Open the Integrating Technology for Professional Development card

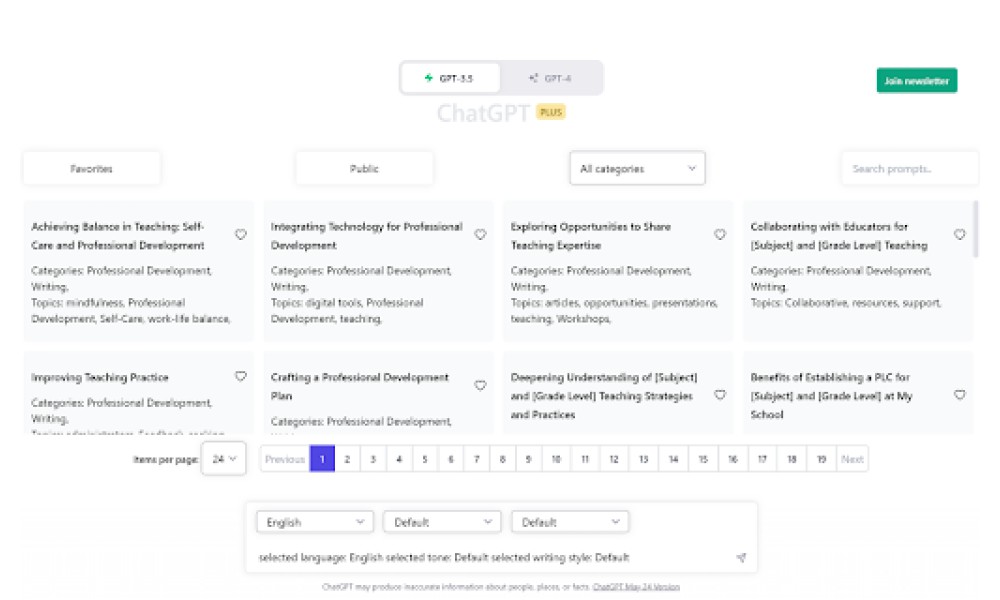[378, 272]
